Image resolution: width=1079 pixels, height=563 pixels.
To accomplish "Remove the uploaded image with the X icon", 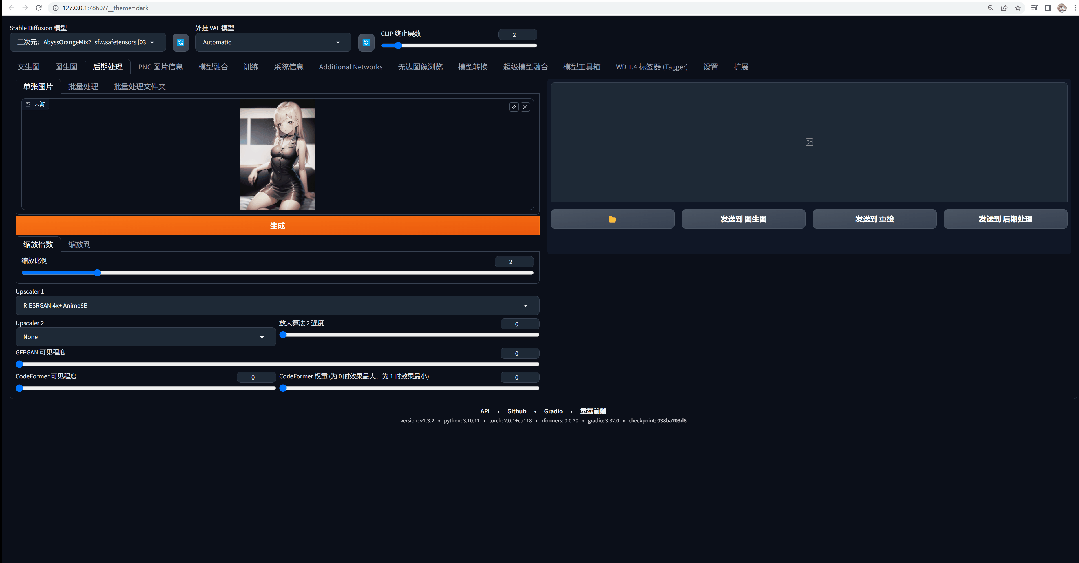I will (525, 107).
